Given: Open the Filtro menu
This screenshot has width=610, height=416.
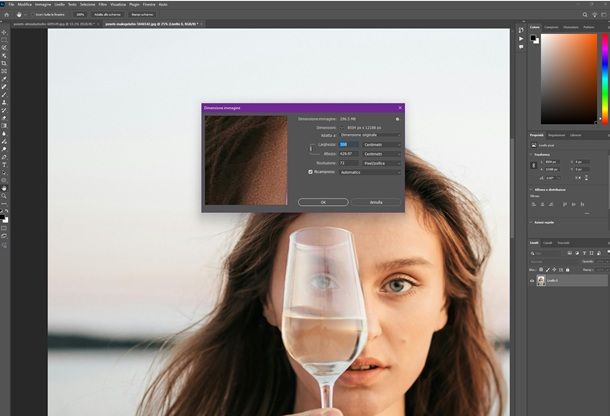Looking at the screenshot, I should pyautogui.click(x=102, y=5).
